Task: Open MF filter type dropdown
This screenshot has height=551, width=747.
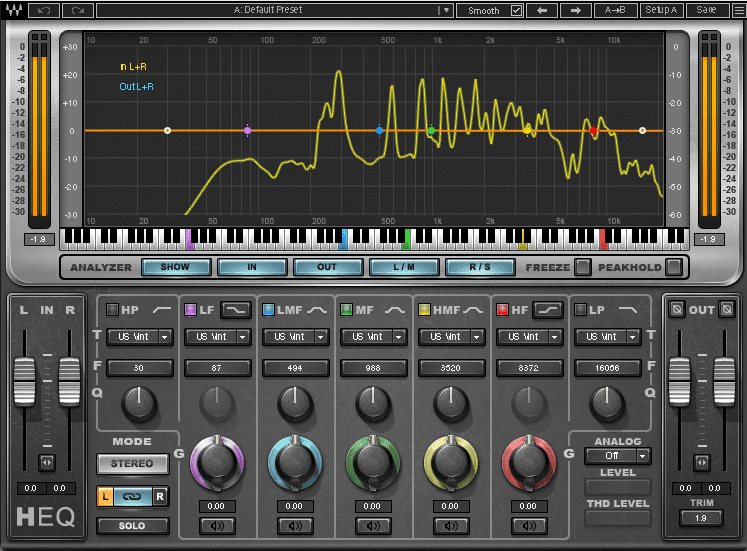Action: click(x=399, y=337)
